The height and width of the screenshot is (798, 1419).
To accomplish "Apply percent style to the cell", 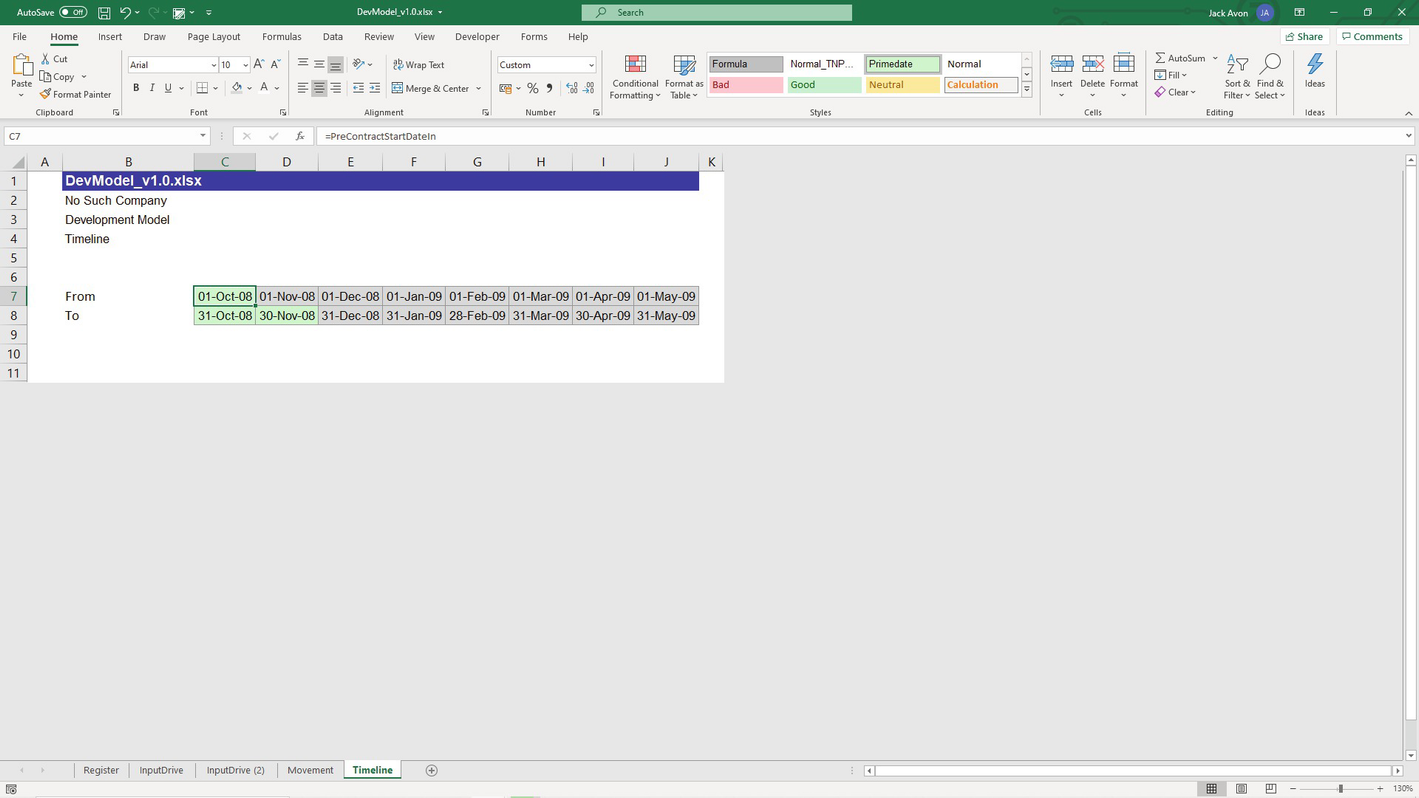I will 533,89.
